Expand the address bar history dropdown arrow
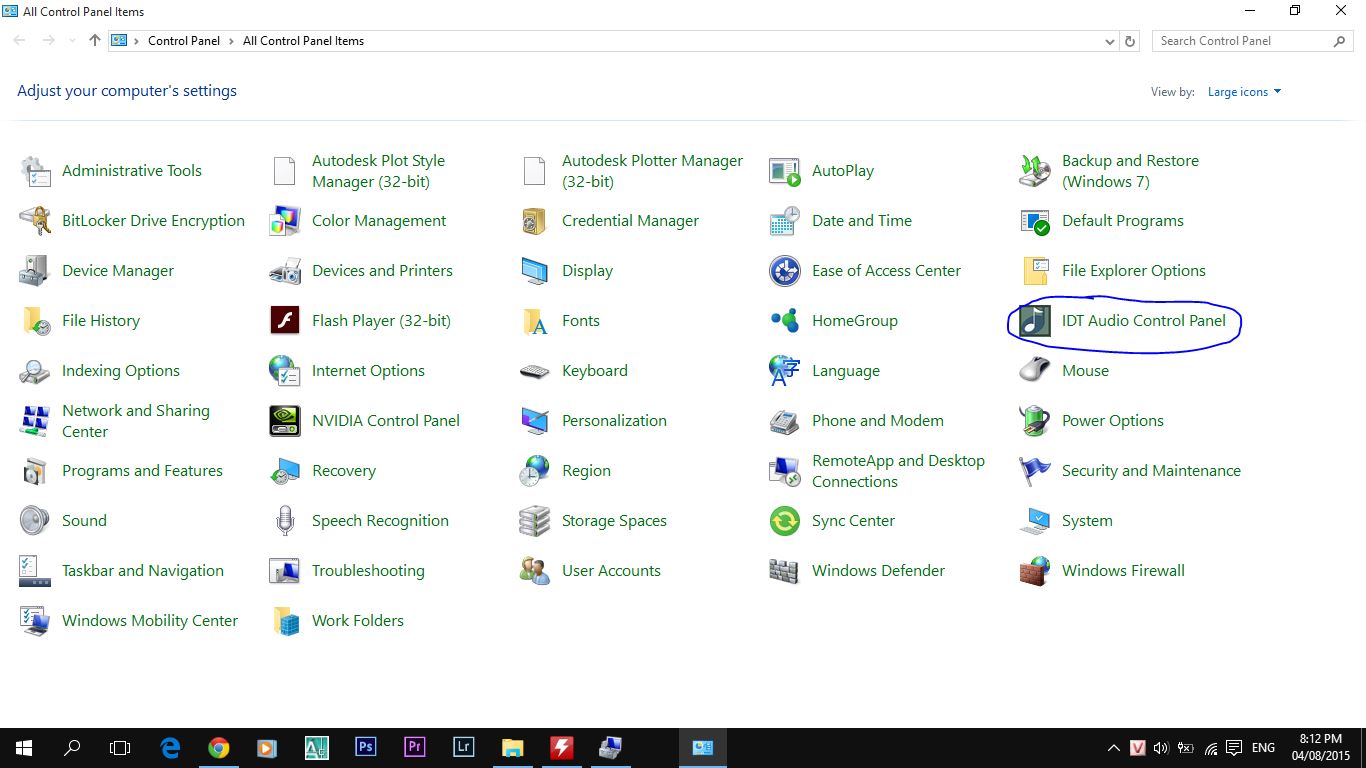1366x768 pixels. click(1110, 41)
